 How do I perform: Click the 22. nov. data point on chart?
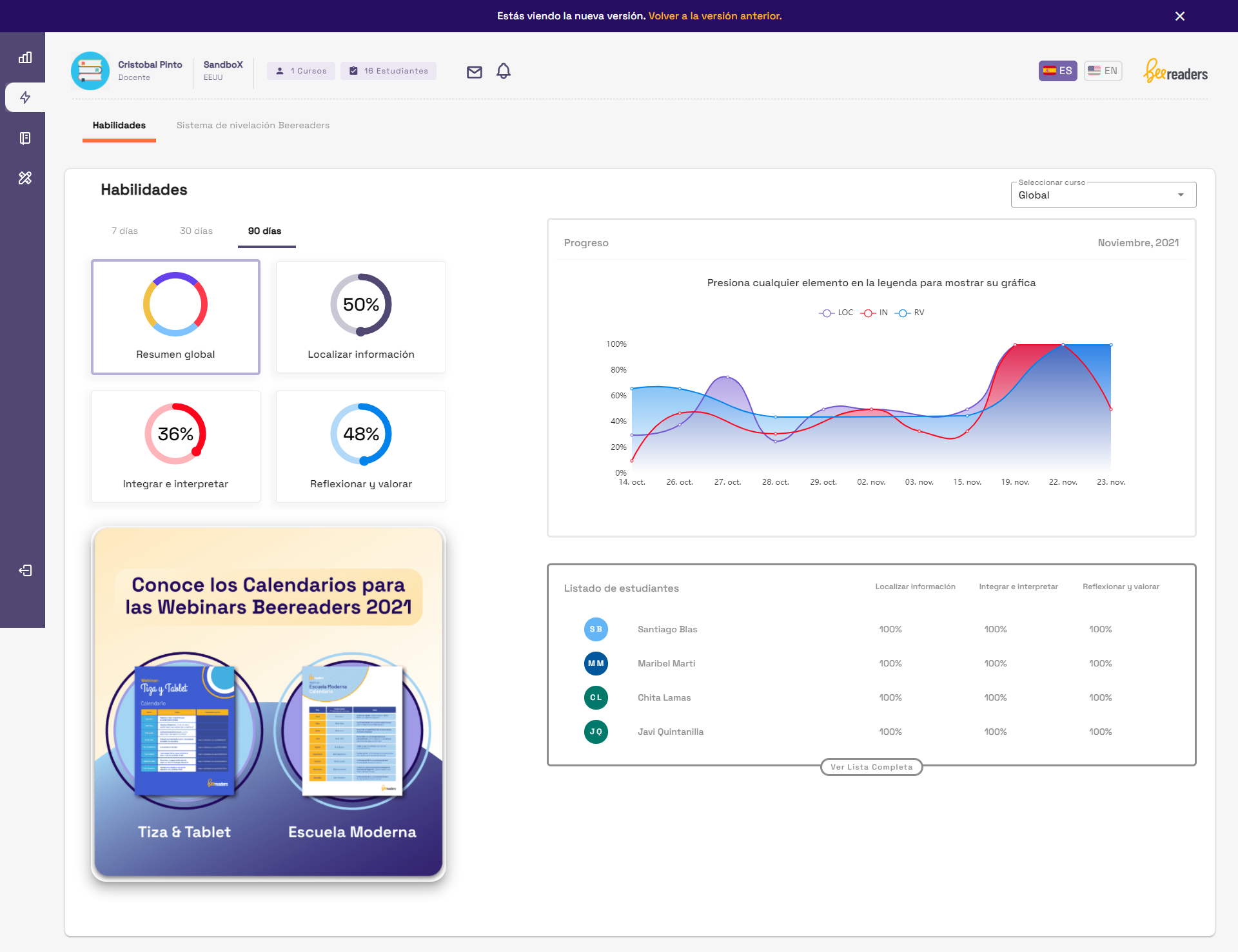click(x=1063, y=345)
